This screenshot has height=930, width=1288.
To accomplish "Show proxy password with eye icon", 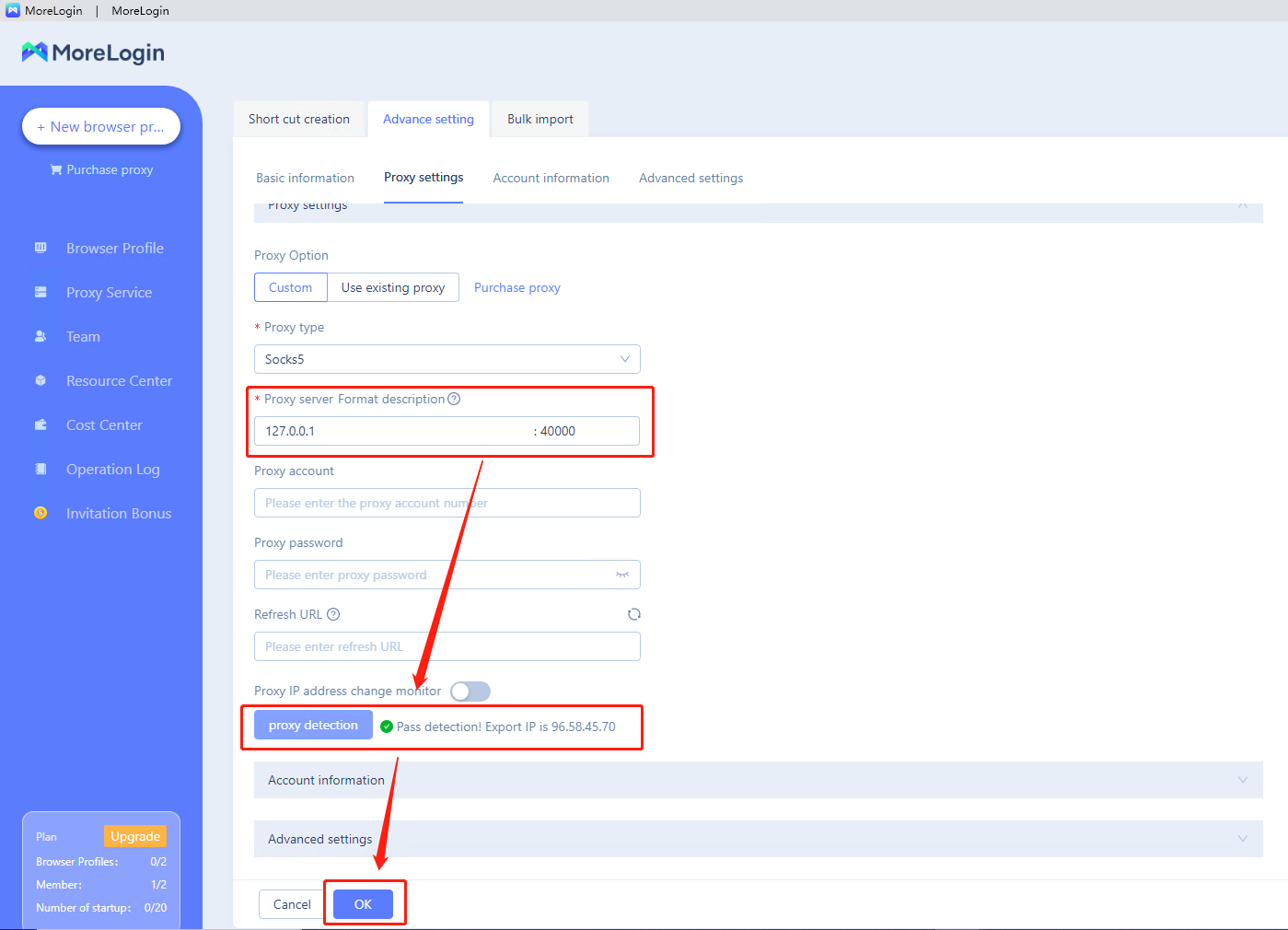I will pyautogui.click(x=622, y=575).
